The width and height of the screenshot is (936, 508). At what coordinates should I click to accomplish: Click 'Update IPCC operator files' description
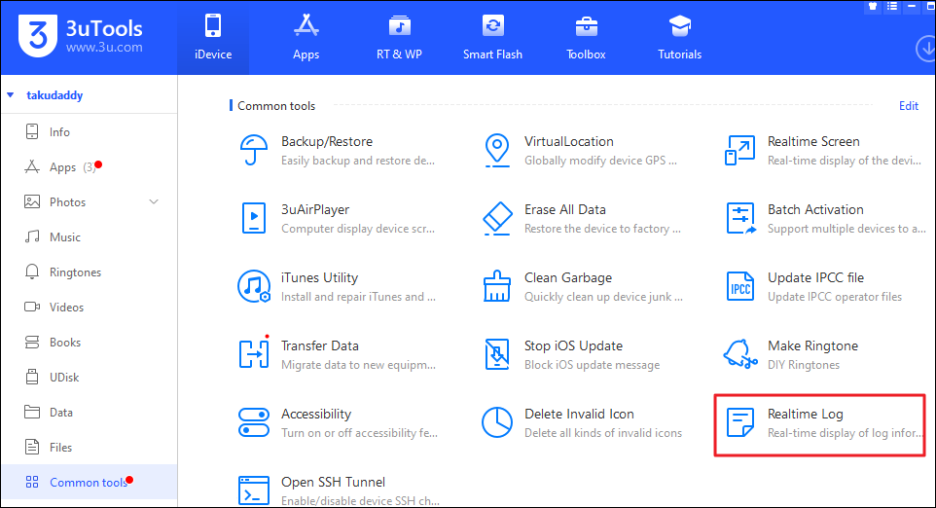pyautogui.click(x=835, y=297)
